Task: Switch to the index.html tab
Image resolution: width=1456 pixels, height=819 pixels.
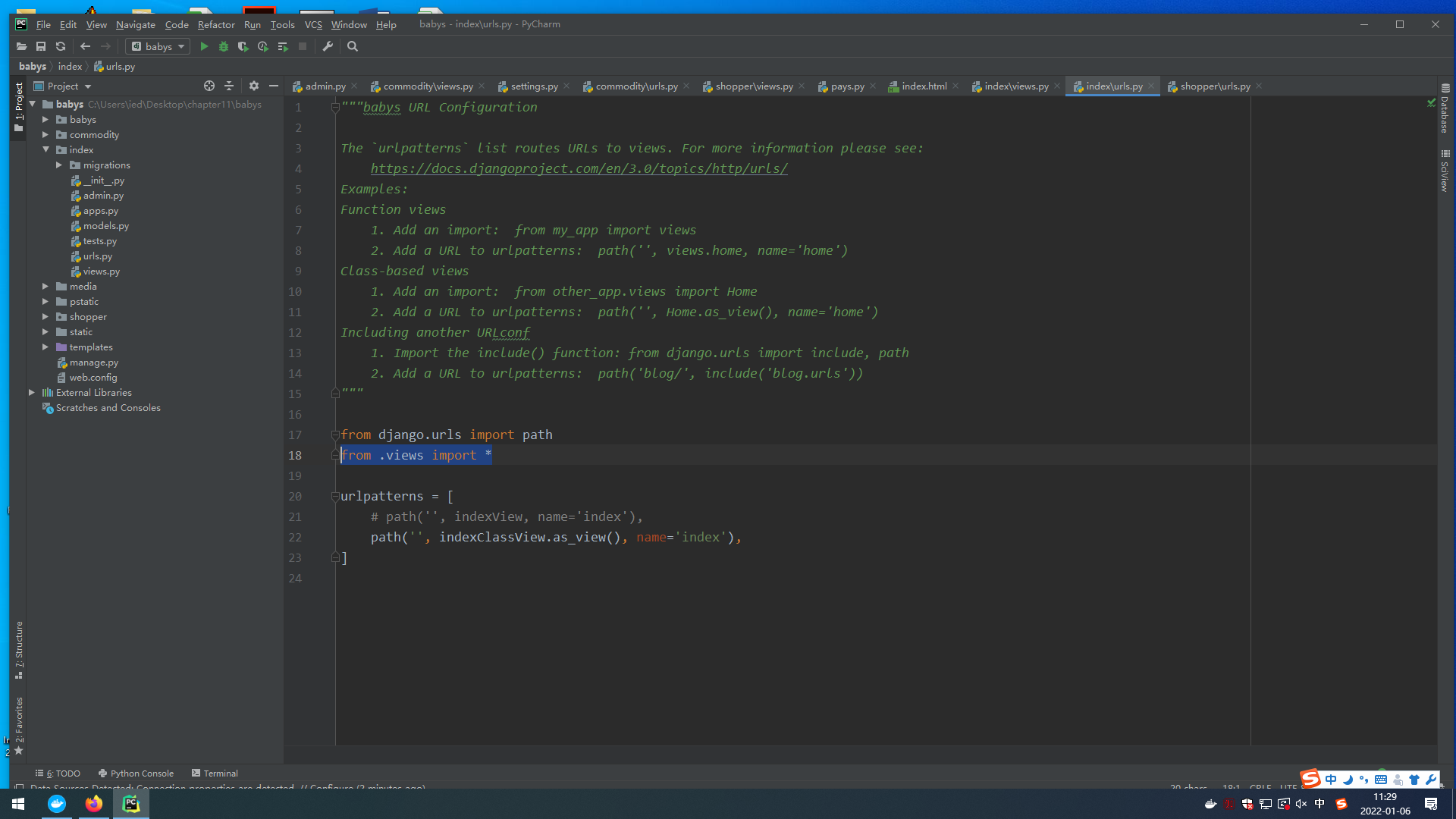Action: click(x=924, y=86)
